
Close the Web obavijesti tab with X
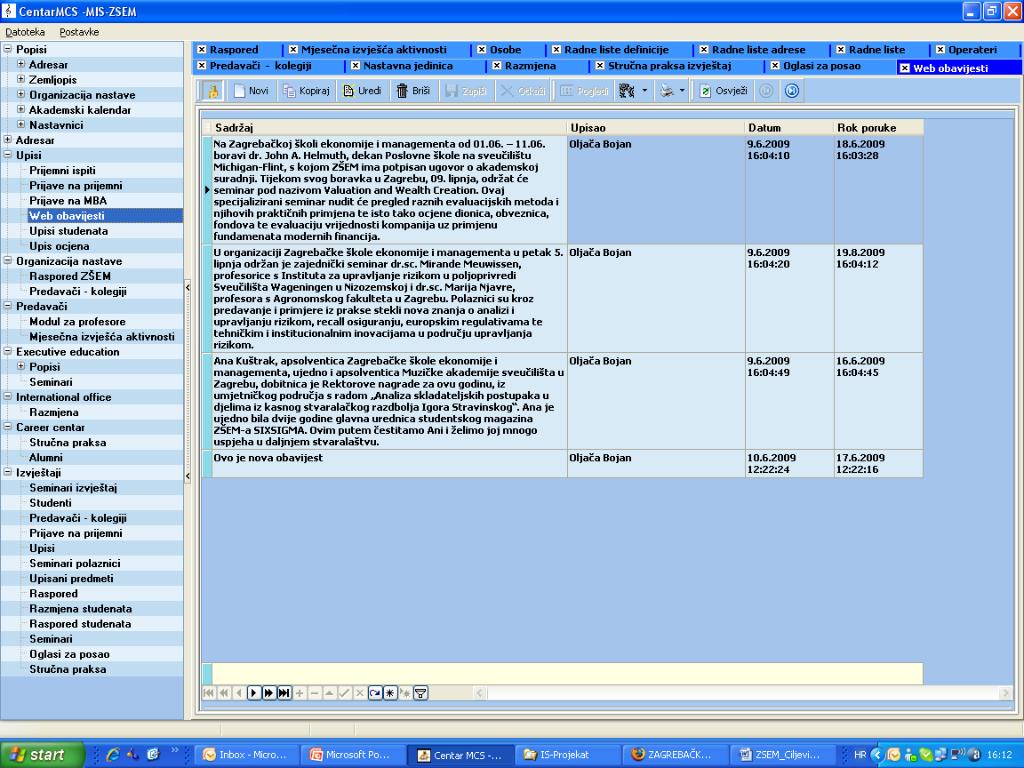pos(904,68)
